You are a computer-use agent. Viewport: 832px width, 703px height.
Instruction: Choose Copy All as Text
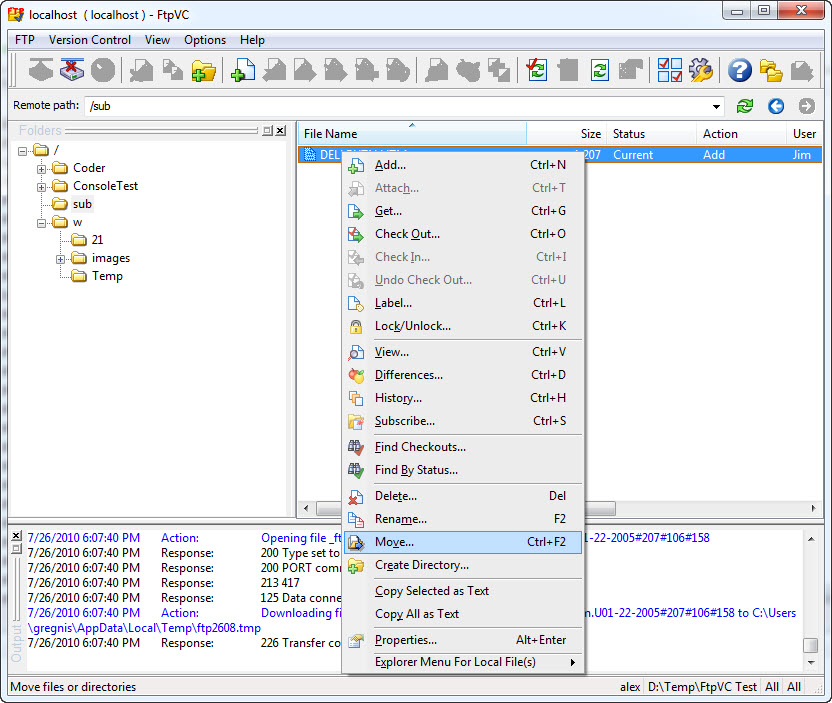pos(463,614)
